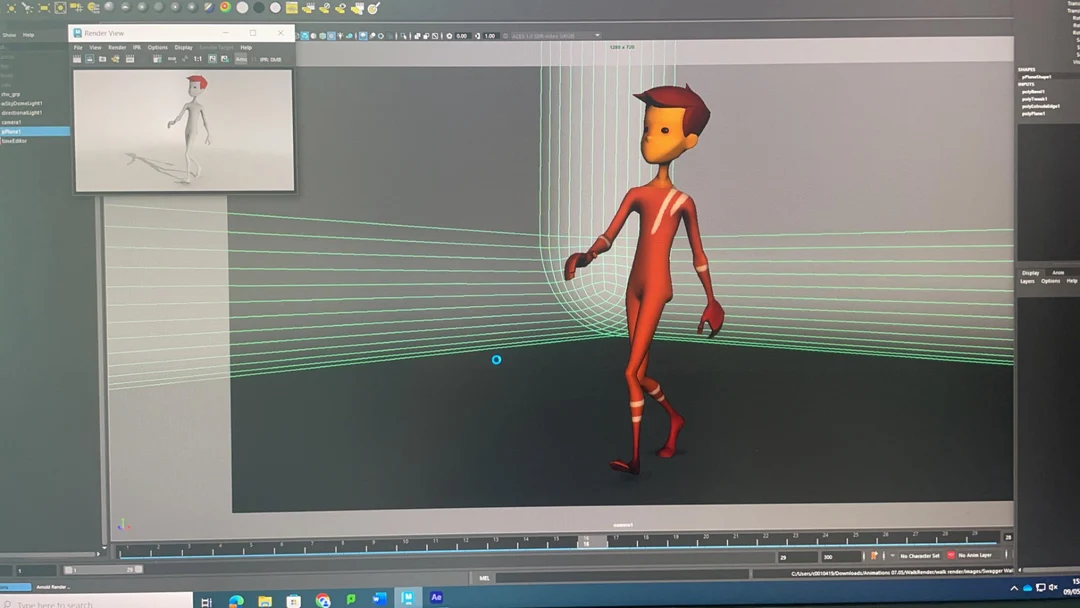The image size is (1080, 608).
Task: Open the Options menu in Render View
Action: pos(157,47)
